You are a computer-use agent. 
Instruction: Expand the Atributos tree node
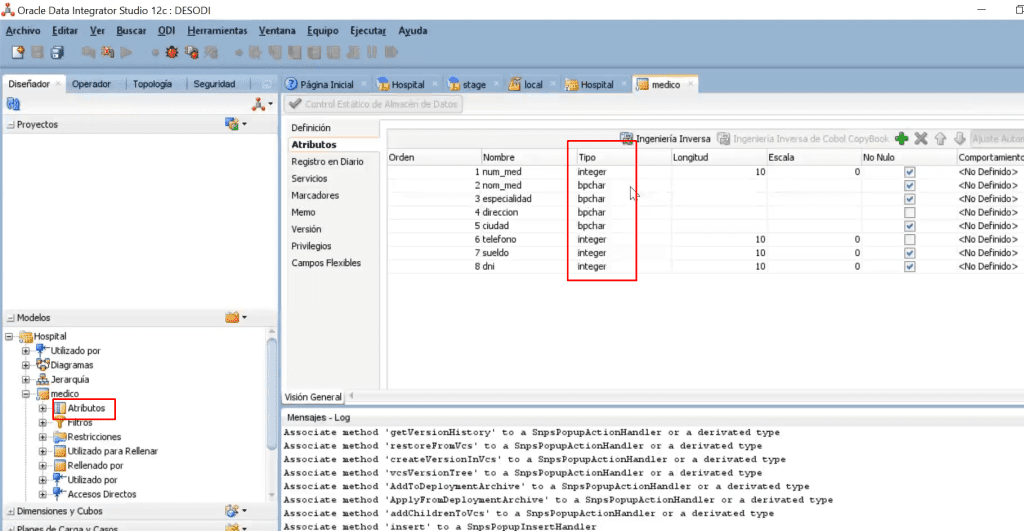(x=42, y=408)
